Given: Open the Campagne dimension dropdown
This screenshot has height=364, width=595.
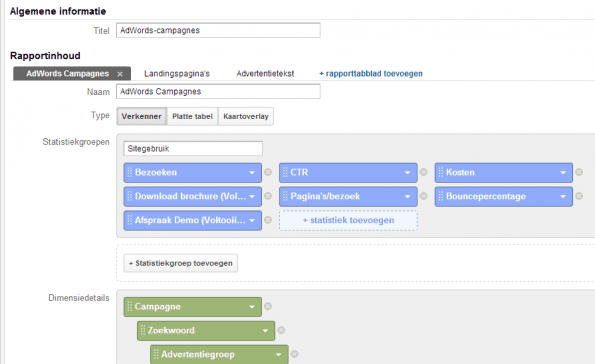Looking at the screenshot, I should 252,307.
